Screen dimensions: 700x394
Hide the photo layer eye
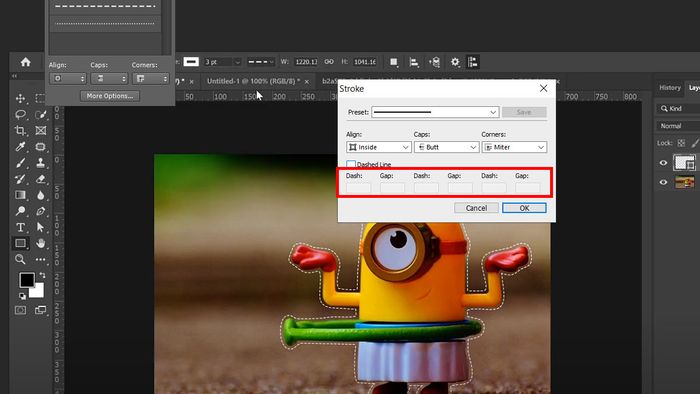(663, 182)
